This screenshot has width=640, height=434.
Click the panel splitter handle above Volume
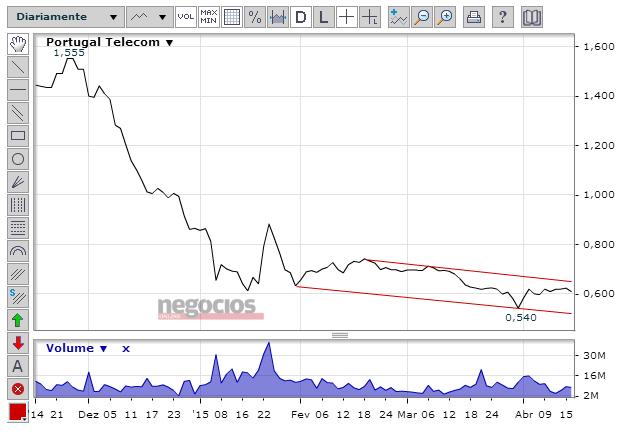340,335
